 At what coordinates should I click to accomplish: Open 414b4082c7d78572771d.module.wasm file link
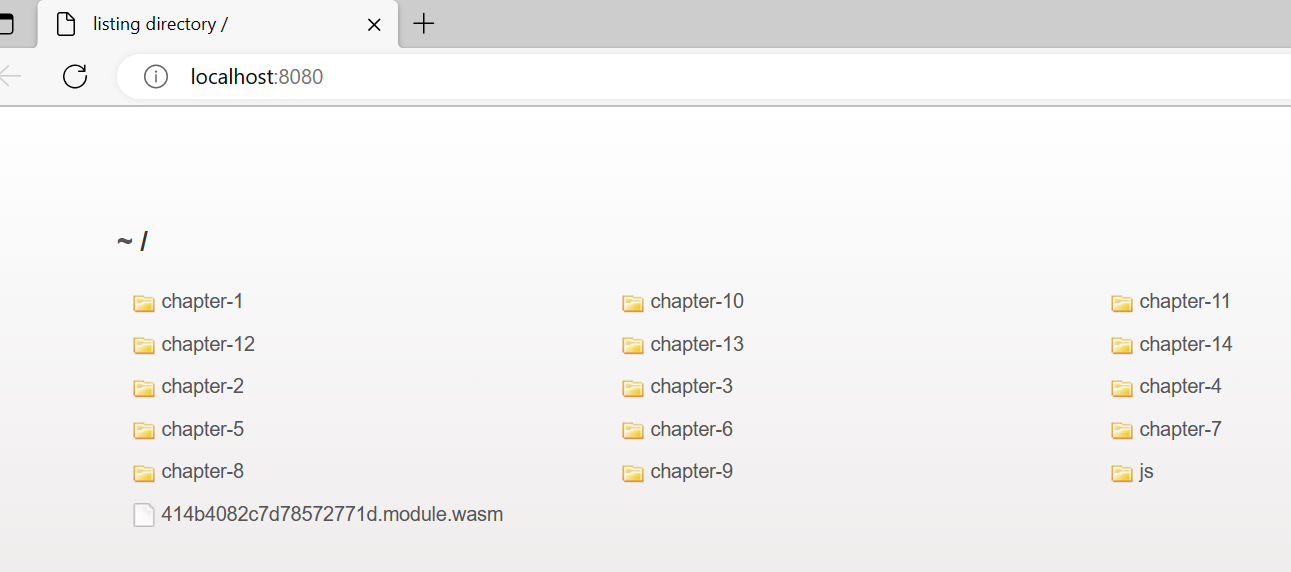[x=332, y=514]
